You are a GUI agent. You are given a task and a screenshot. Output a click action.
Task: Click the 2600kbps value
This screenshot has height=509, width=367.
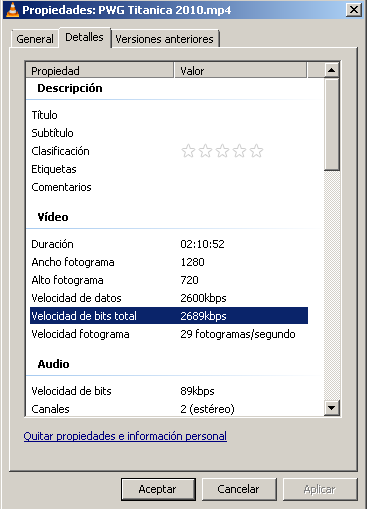coord(203,298)
